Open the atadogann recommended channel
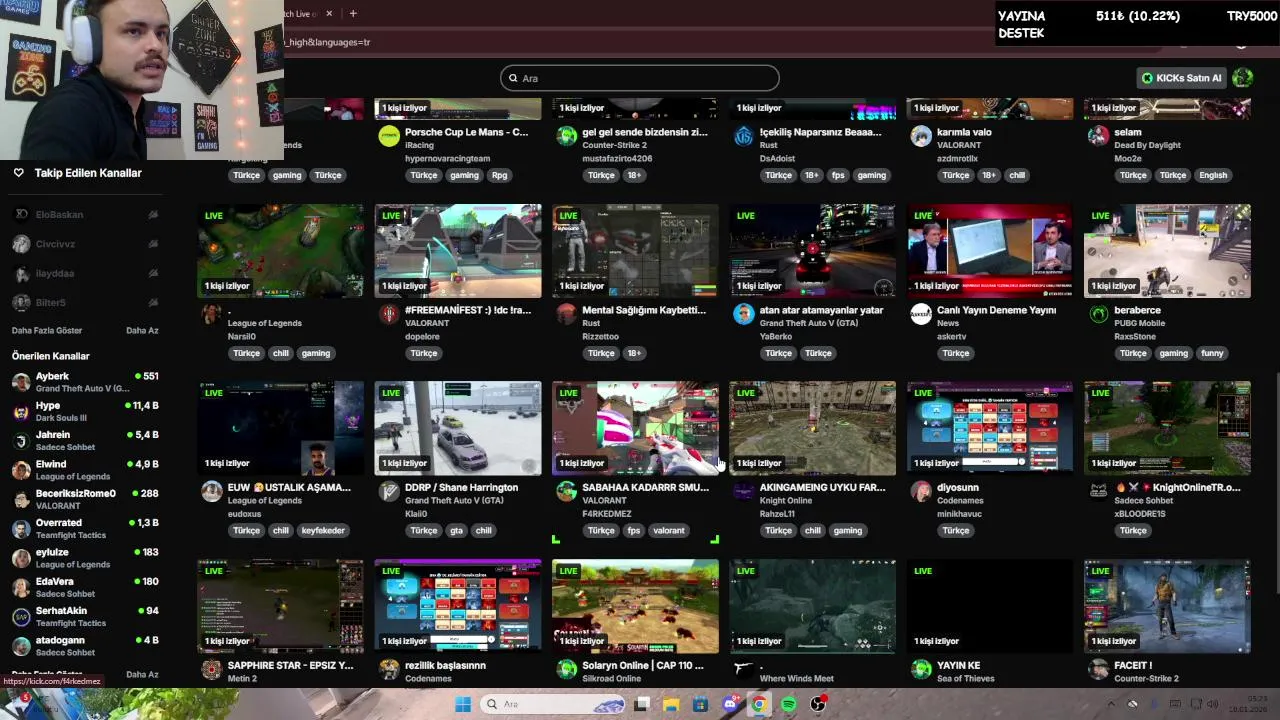Image resolution: width=1280 pixels, height=720 pixels. point(85,646)
